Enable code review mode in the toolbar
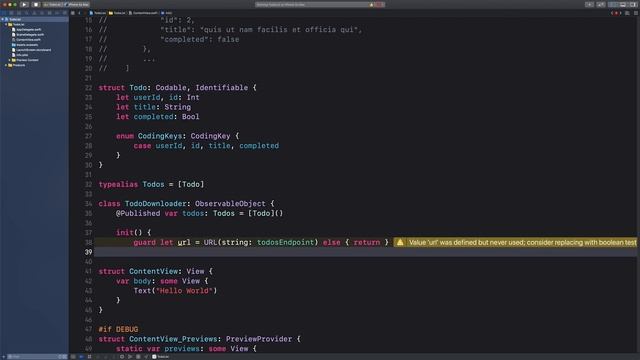The height and width of the screenshot is (360, 640). click(x=601, y=4)
